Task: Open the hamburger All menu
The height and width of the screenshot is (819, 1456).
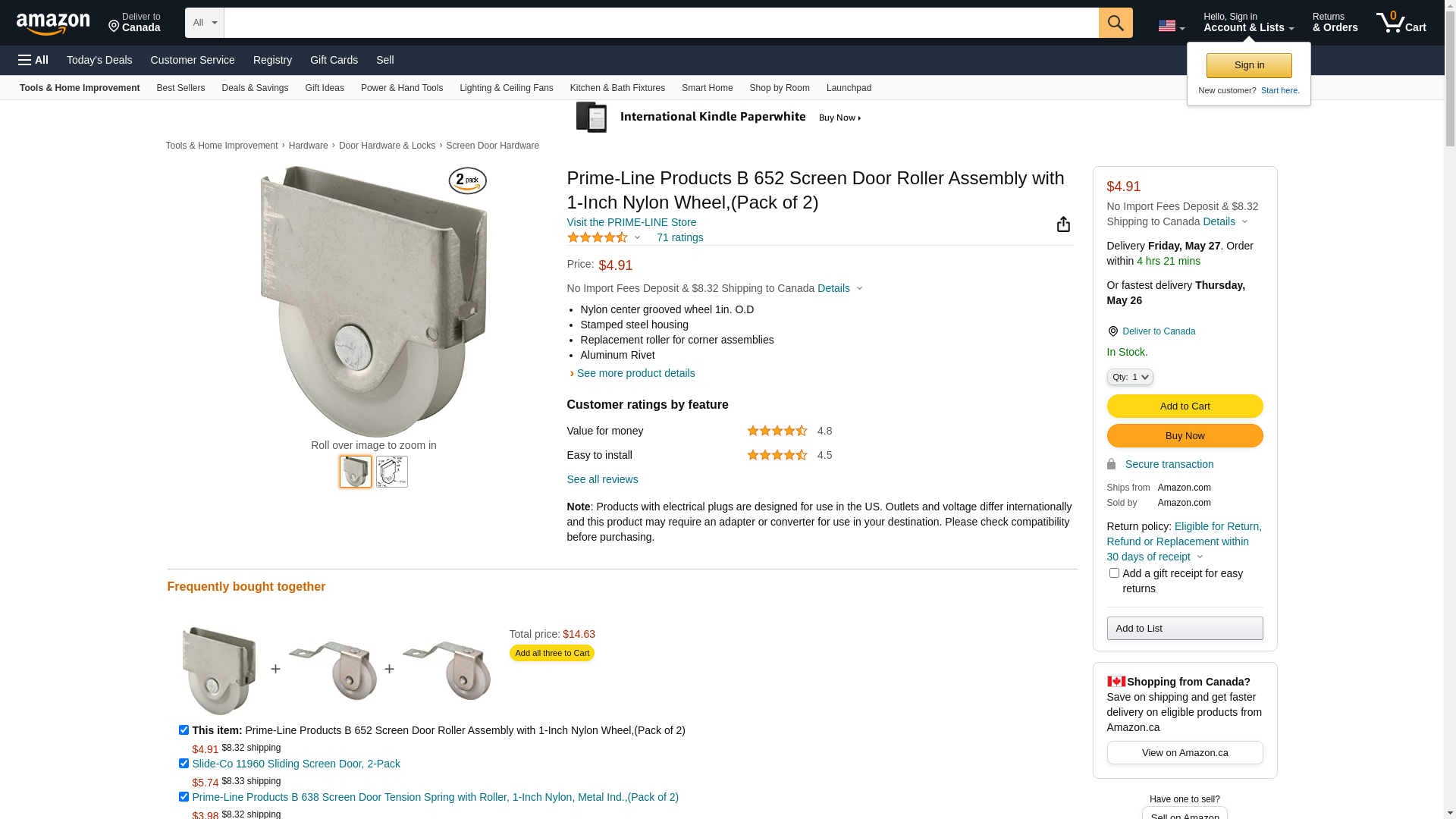Action: pos(33,60)
